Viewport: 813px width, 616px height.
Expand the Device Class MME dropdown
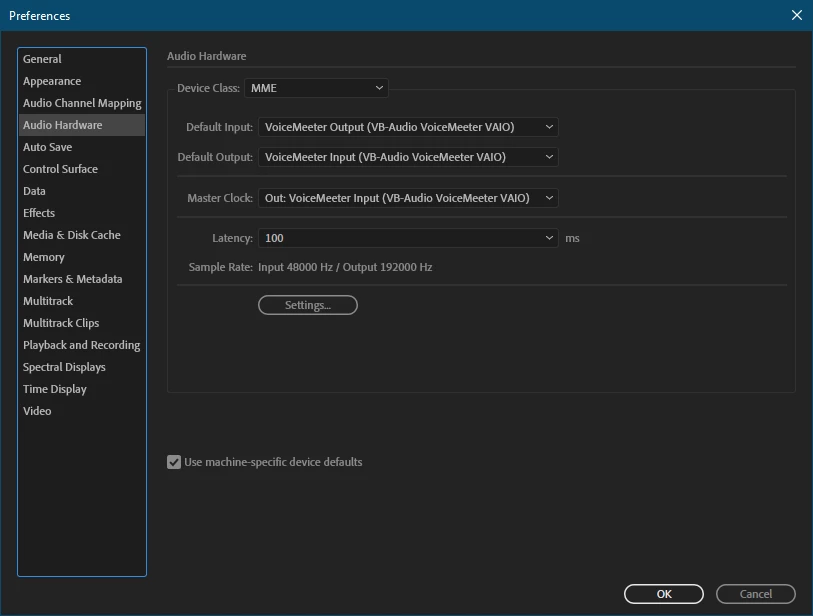click(x=316, y=88)
